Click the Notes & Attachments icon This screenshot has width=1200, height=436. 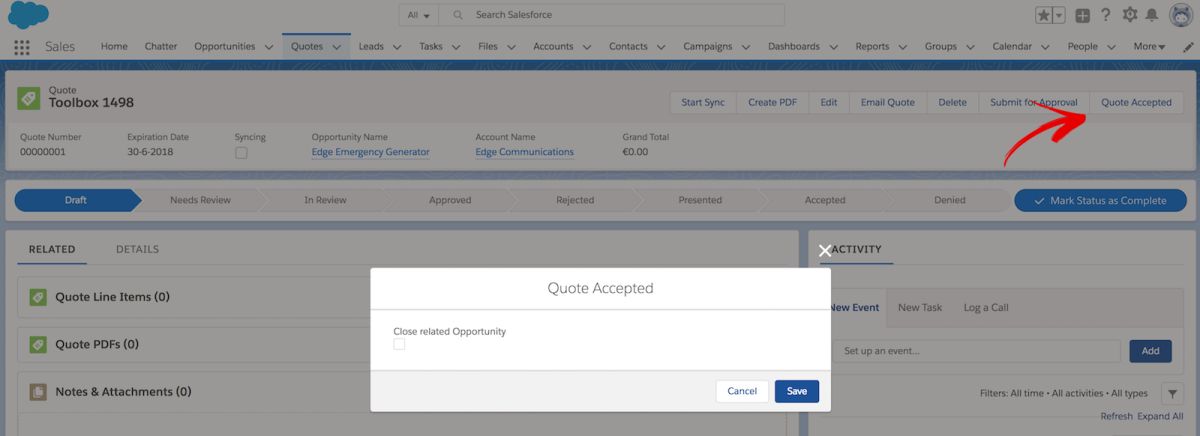click(x=38, y=392)
